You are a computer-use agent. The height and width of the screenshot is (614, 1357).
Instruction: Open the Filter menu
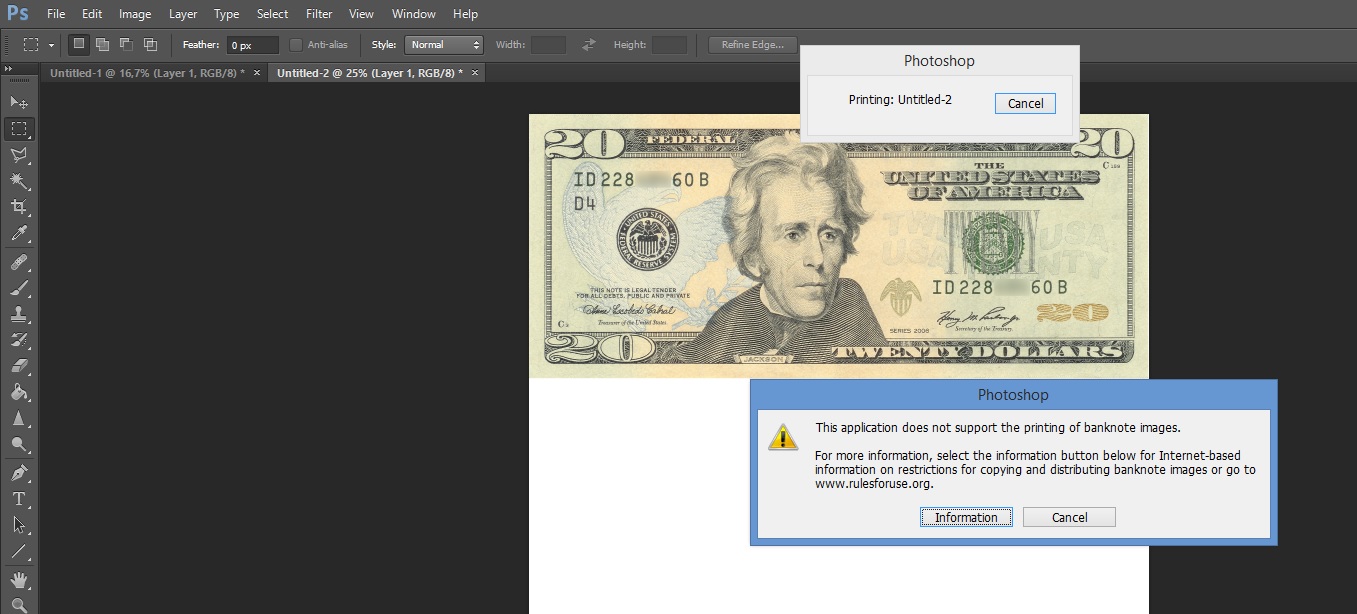pyautogui.click(x=319, y=14)
